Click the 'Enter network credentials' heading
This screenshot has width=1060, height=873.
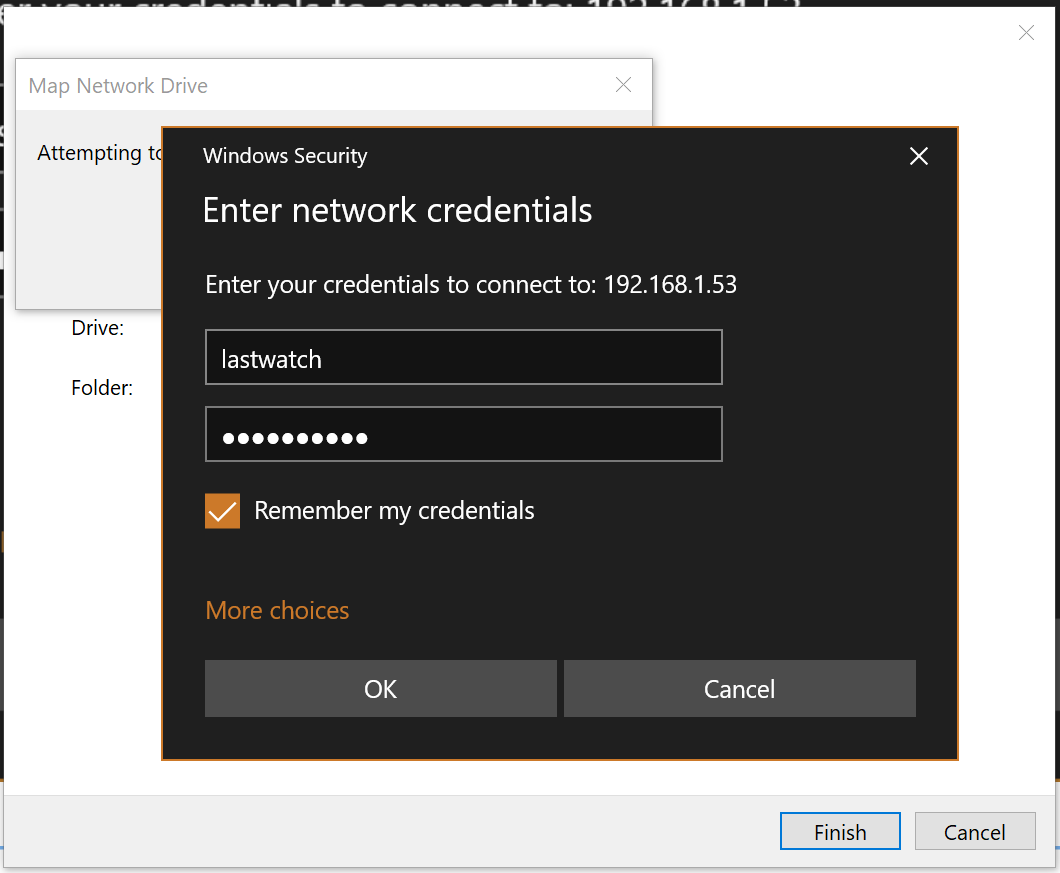tap(398, 210)
